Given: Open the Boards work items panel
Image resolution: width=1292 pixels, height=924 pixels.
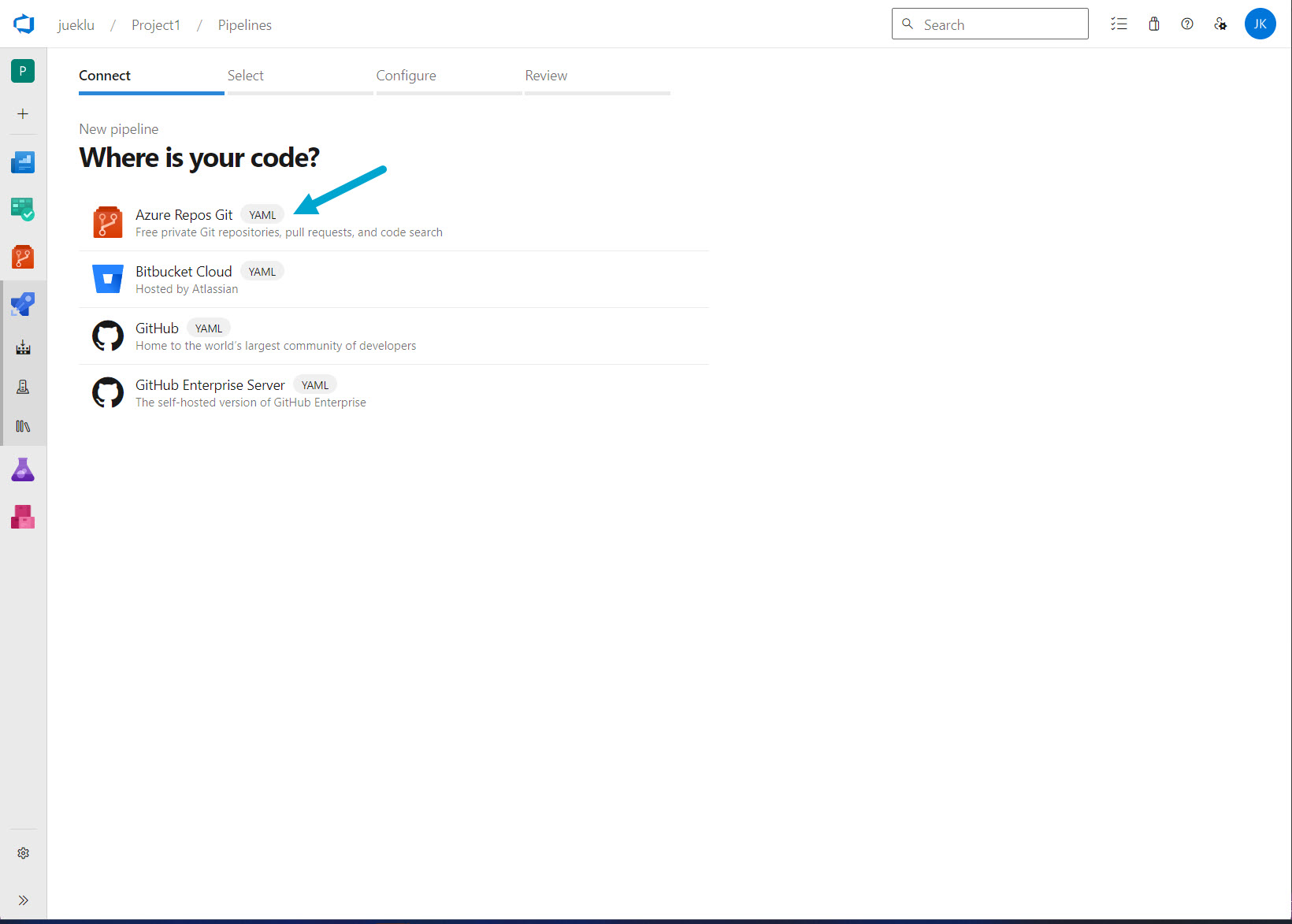Looking at the screenshot, I should click(23, 210).
